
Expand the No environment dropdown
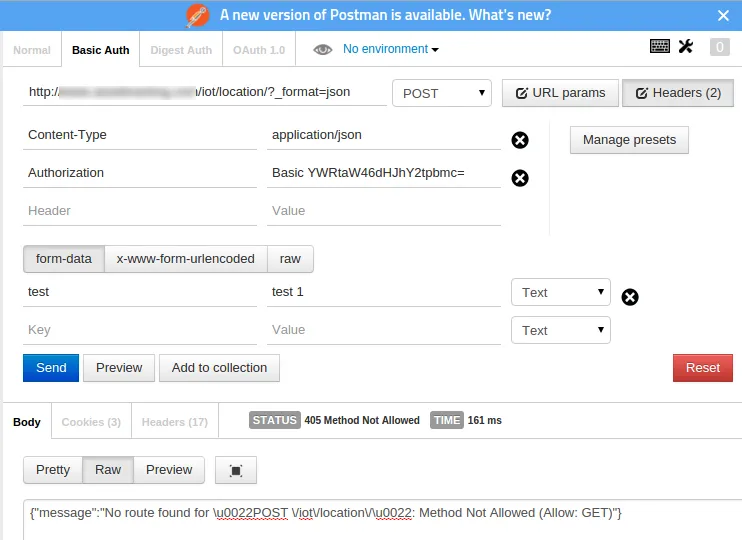click(391, 49)
